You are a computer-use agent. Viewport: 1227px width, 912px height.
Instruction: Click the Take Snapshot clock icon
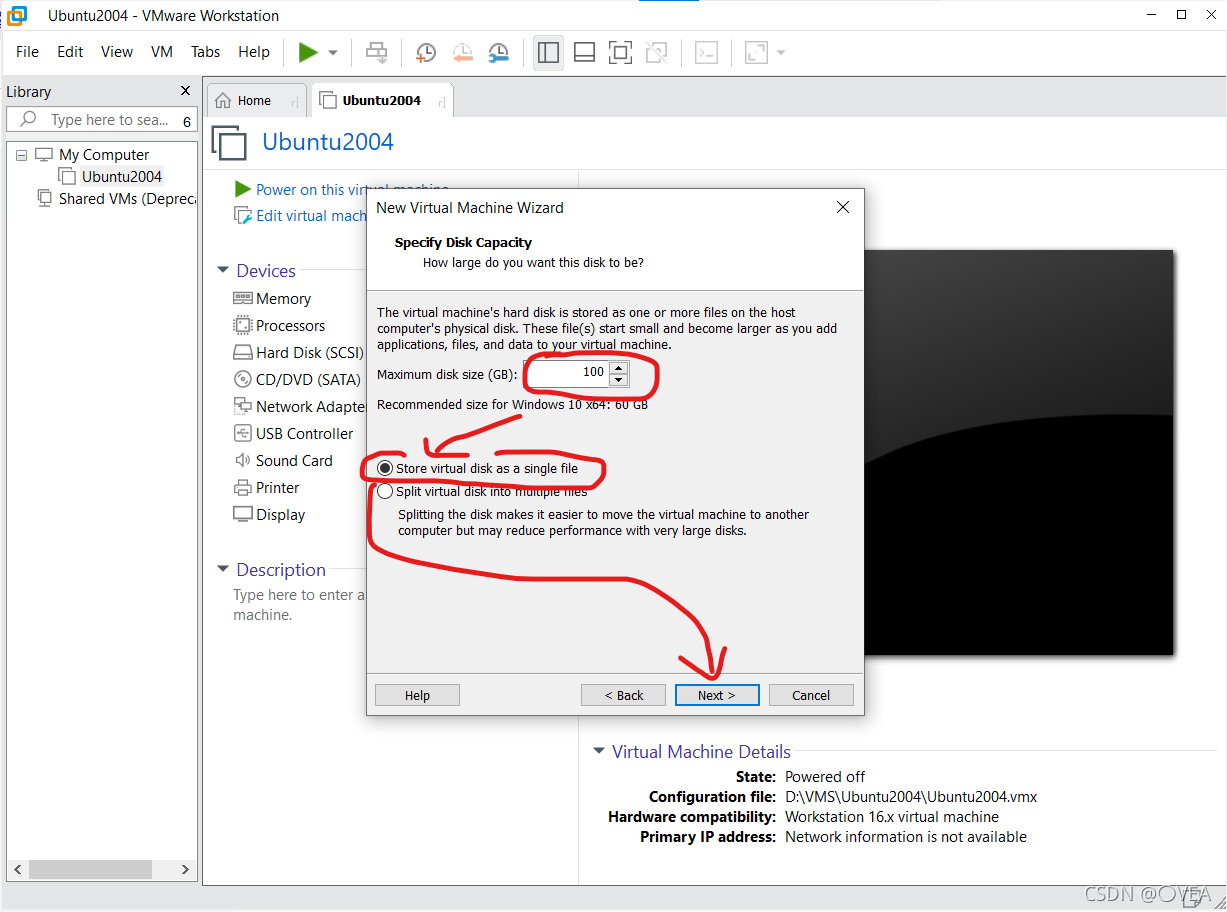426,52
